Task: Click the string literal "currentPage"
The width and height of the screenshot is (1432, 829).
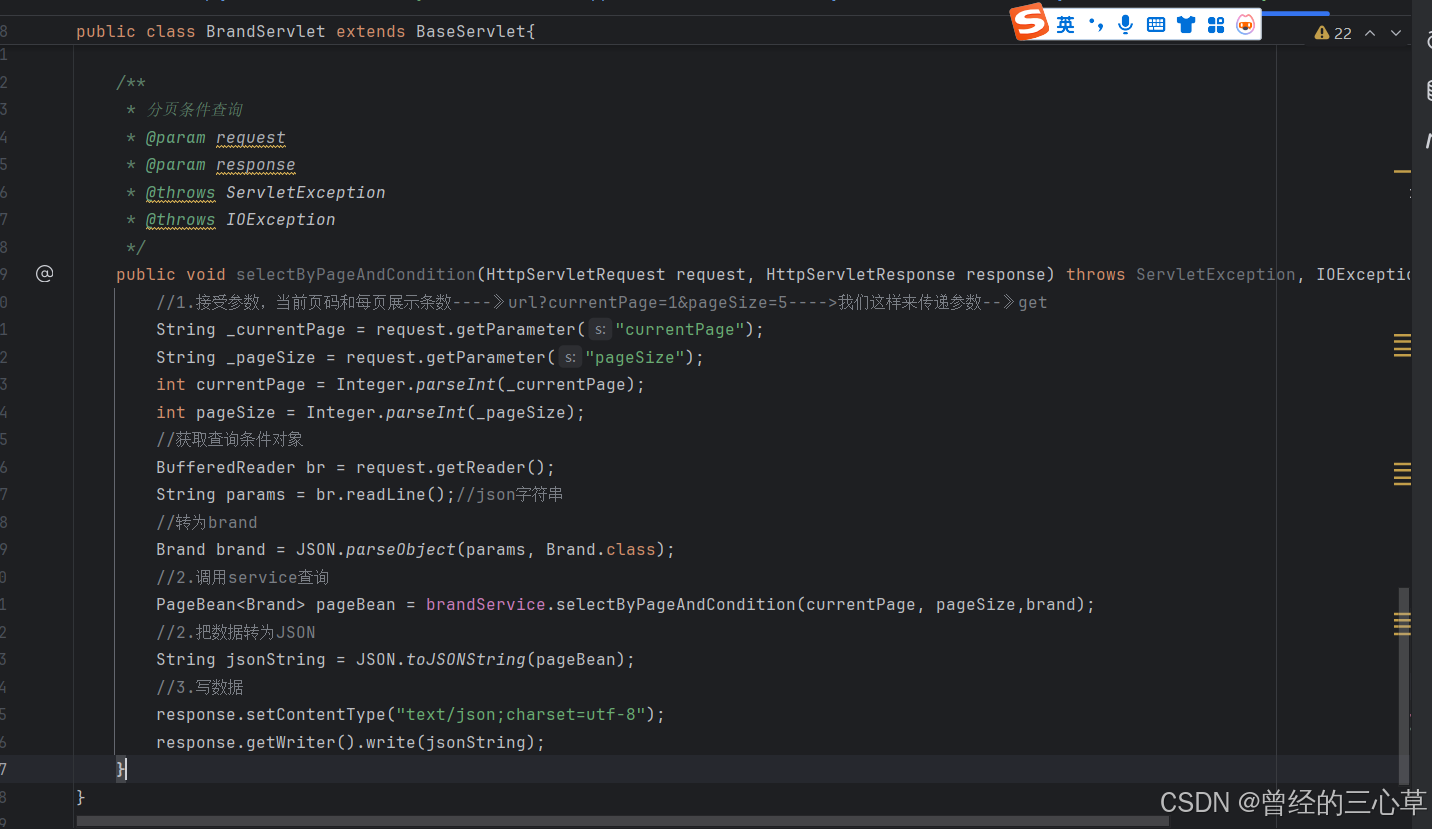Action: 680,330
